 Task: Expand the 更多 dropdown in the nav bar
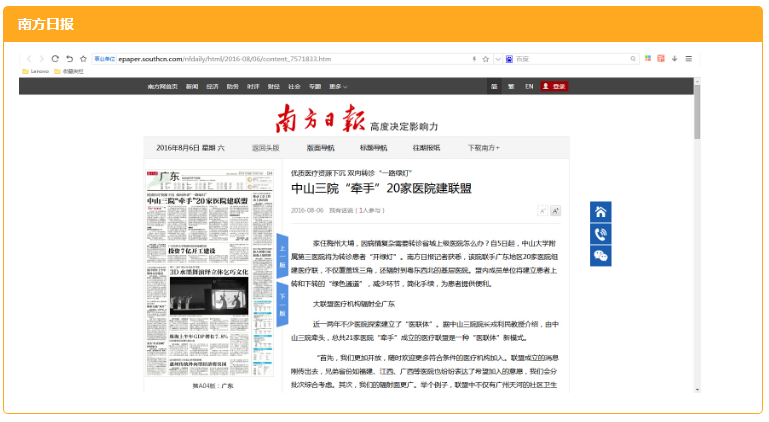338,86
